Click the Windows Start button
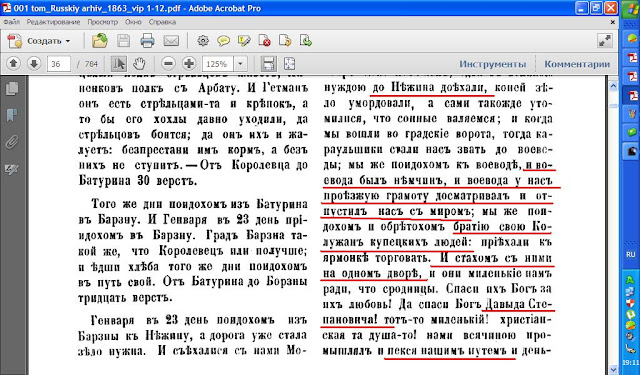The image size is (640, 375). [631, 9]
